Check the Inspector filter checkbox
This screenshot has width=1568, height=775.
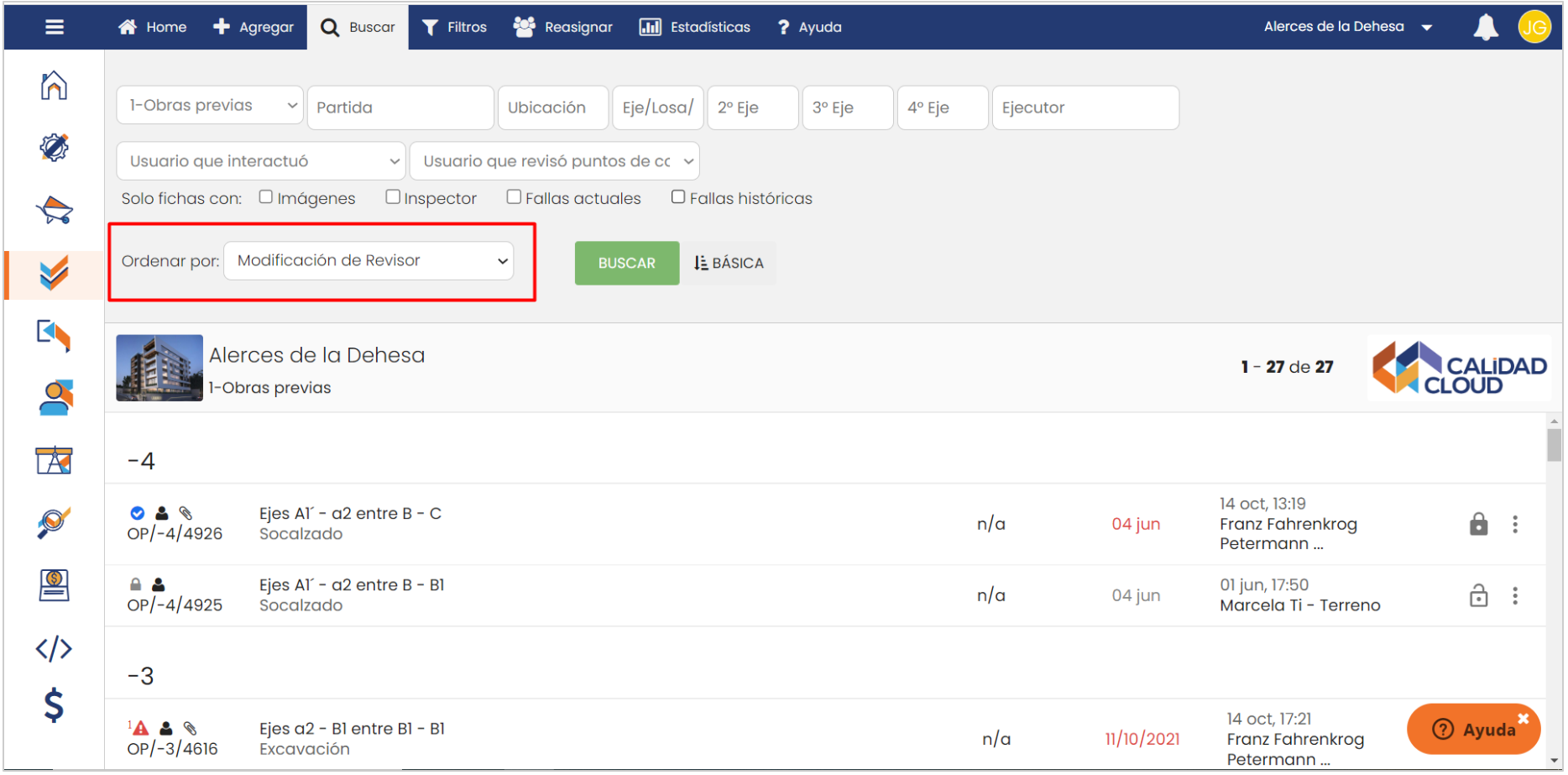point(393,197)
